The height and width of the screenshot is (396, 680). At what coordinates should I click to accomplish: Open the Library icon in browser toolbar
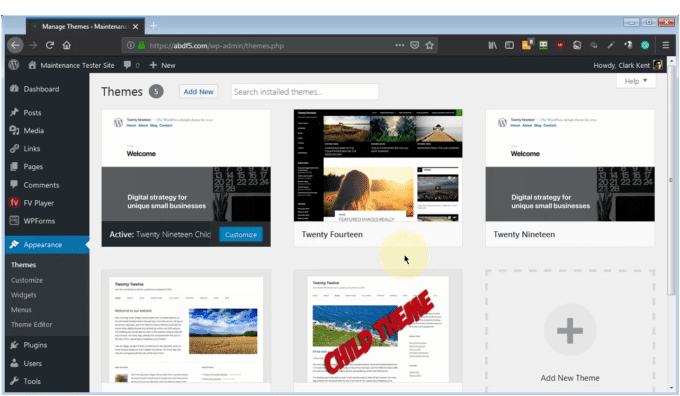(x=492, y=45)
